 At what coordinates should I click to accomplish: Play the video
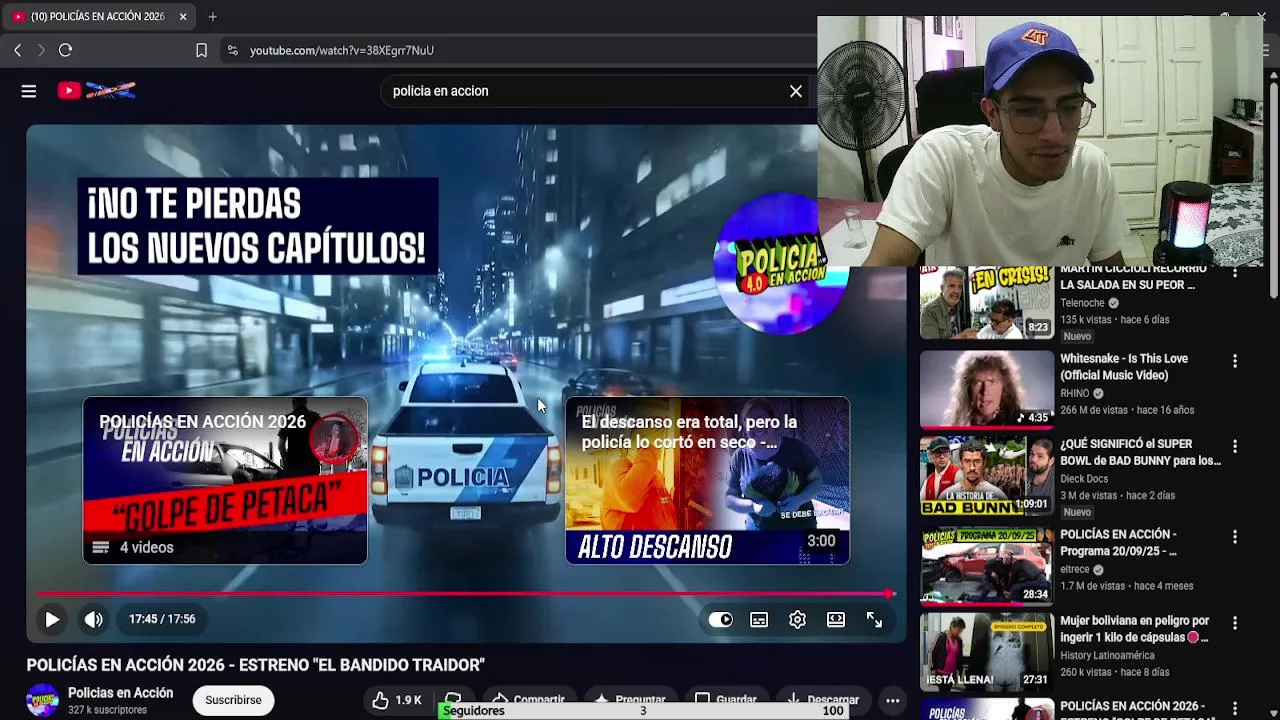click(x=52, y=620)
